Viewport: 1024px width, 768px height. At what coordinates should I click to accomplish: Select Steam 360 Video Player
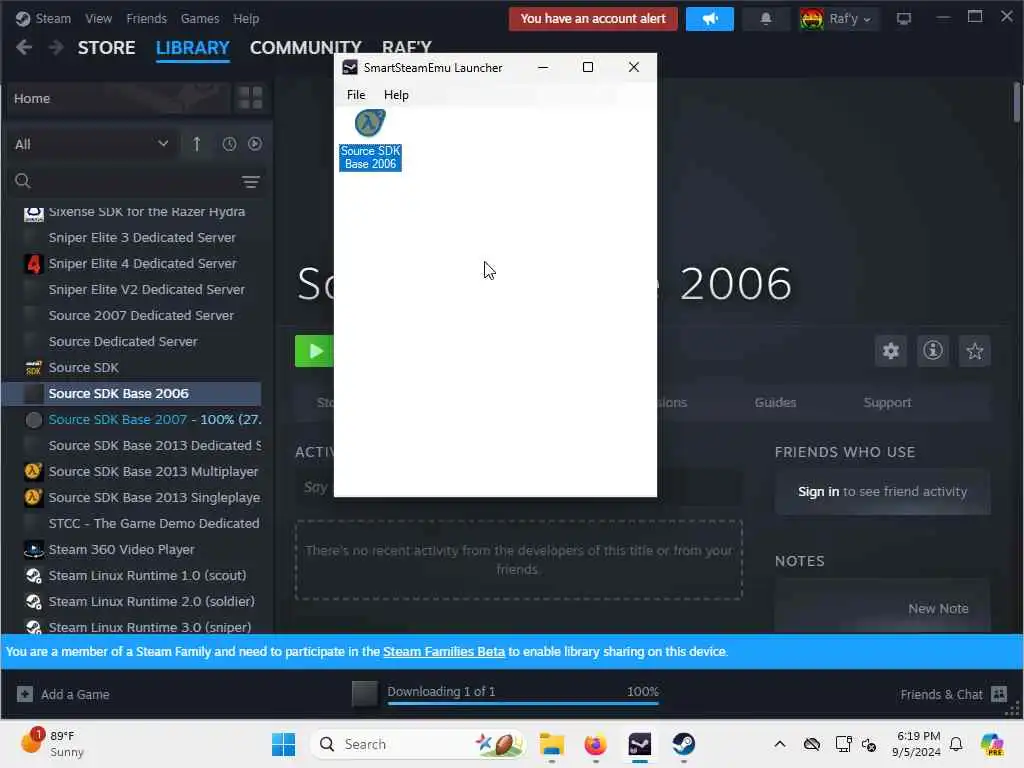(x=142, y=550)
